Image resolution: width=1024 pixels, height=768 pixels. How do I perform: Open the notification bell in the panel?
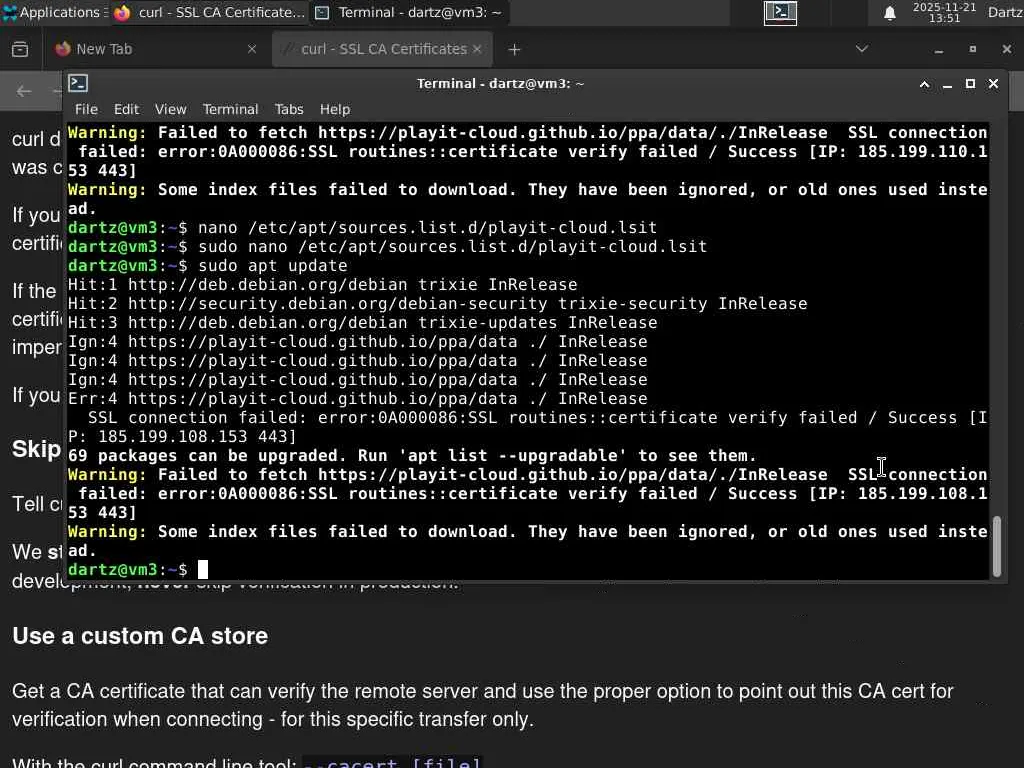click(889, 13)
